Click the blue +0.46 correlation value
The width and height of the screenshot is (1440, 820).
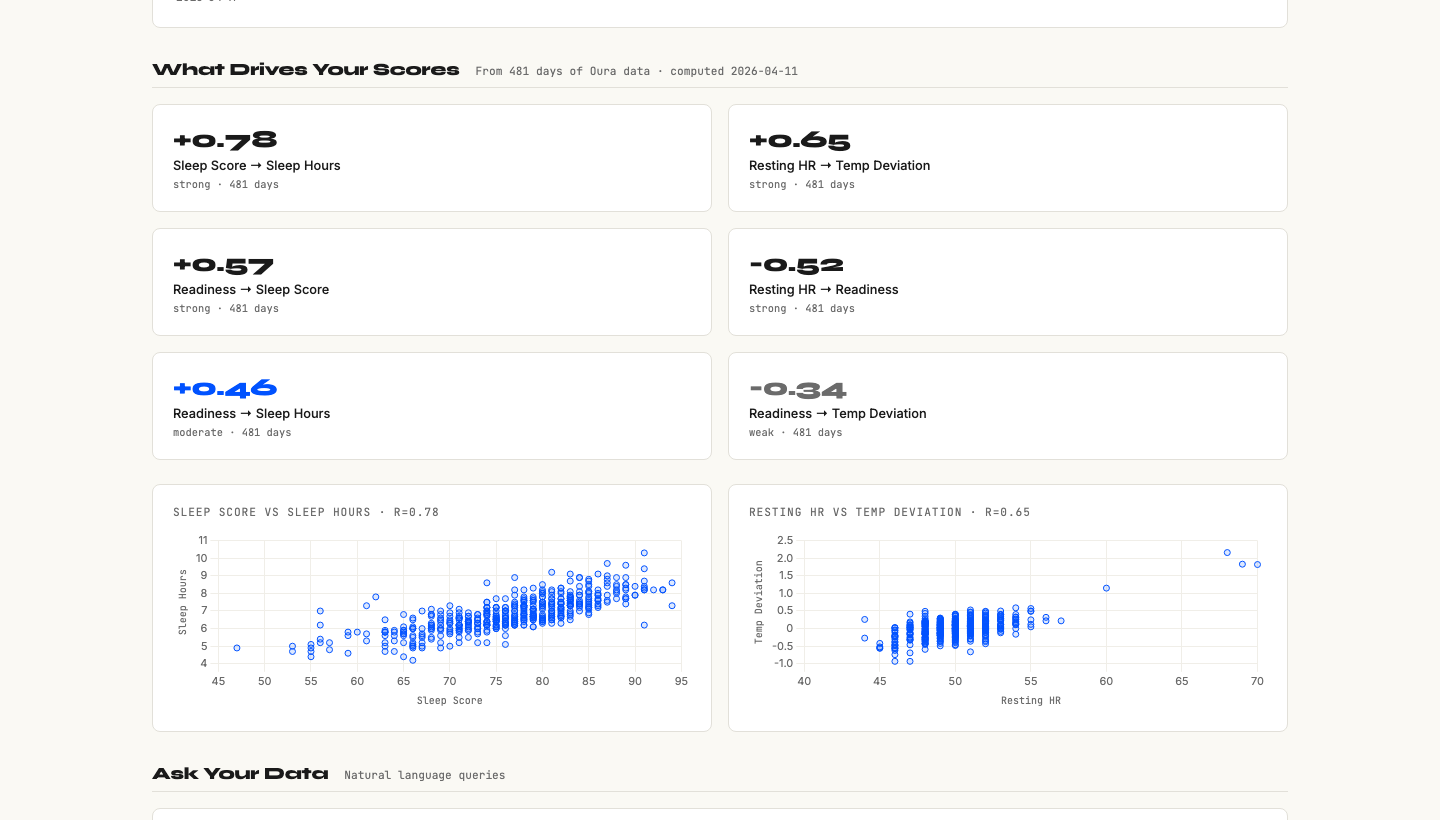(225, 389)
